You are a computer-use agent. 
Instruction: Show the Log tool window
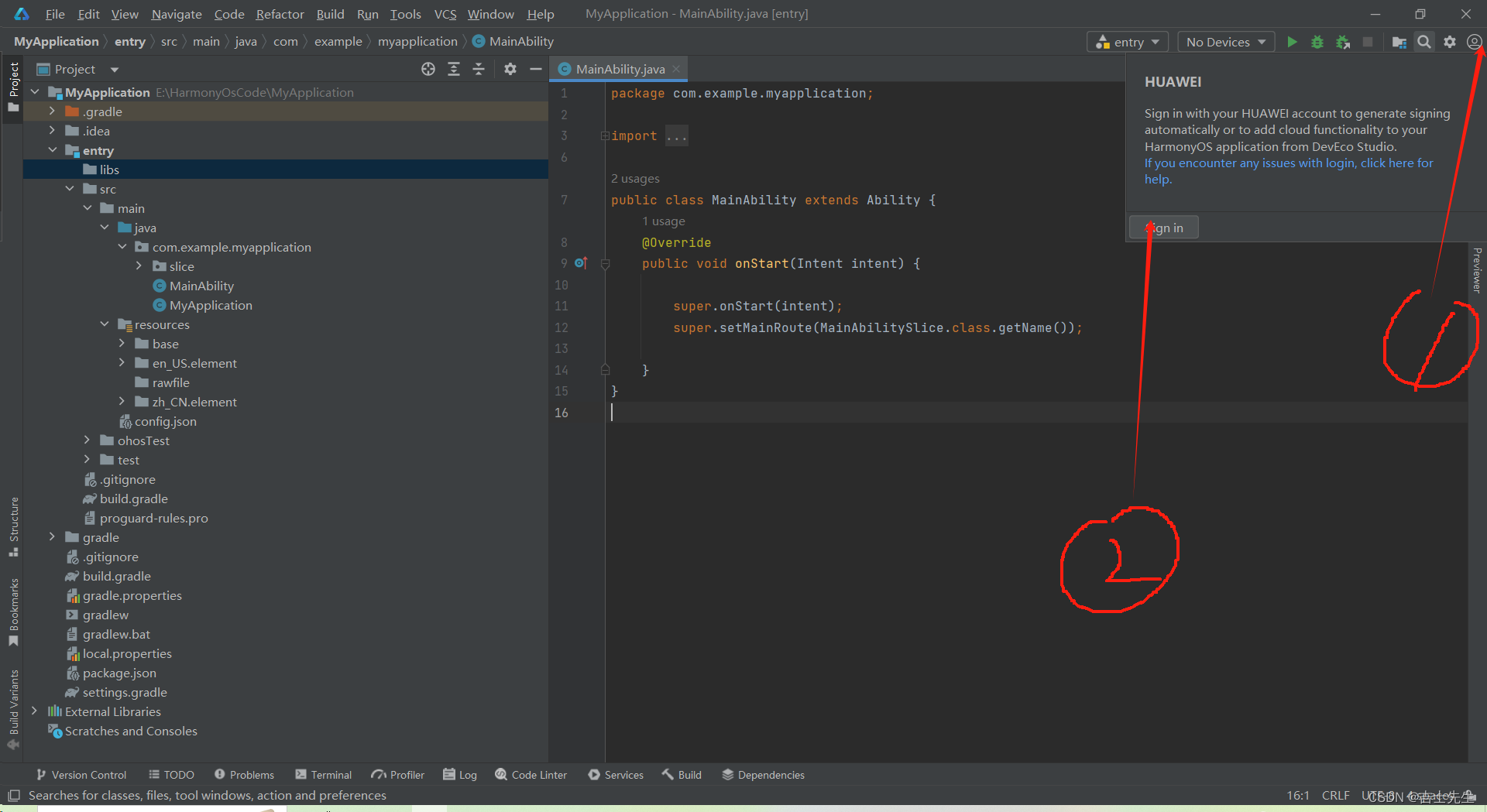point(460,775)
